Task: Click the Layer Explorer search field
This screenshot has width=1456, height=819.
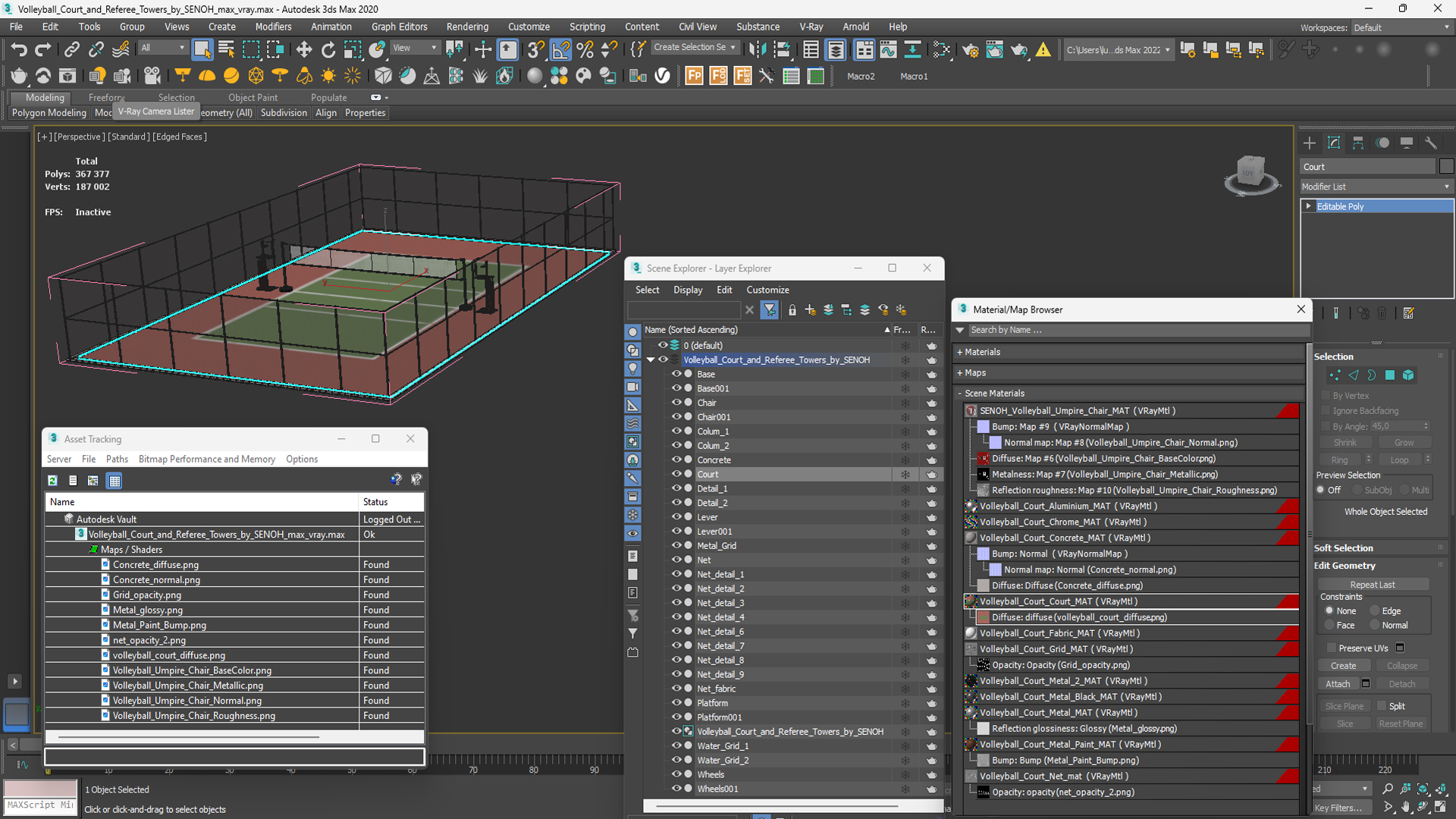Action: pyautogui.click(x=683, y=310)
